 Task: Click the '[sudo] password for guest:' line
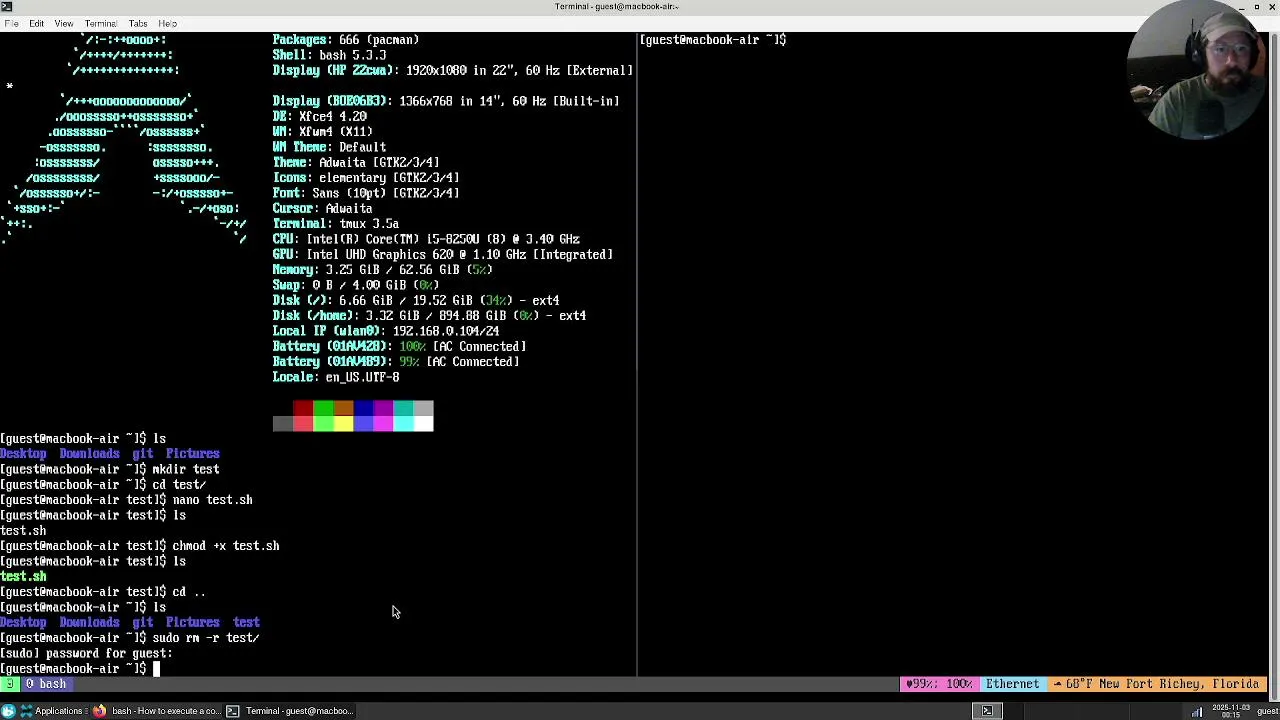86,653
